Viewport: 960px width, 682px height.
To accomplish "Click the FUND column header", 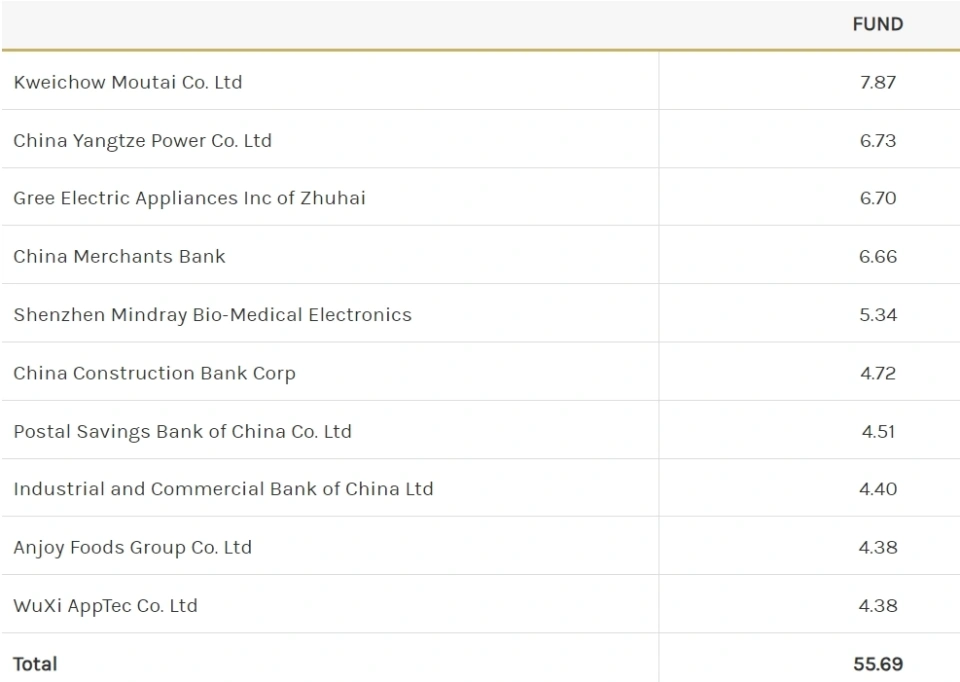I will [877, 24].
